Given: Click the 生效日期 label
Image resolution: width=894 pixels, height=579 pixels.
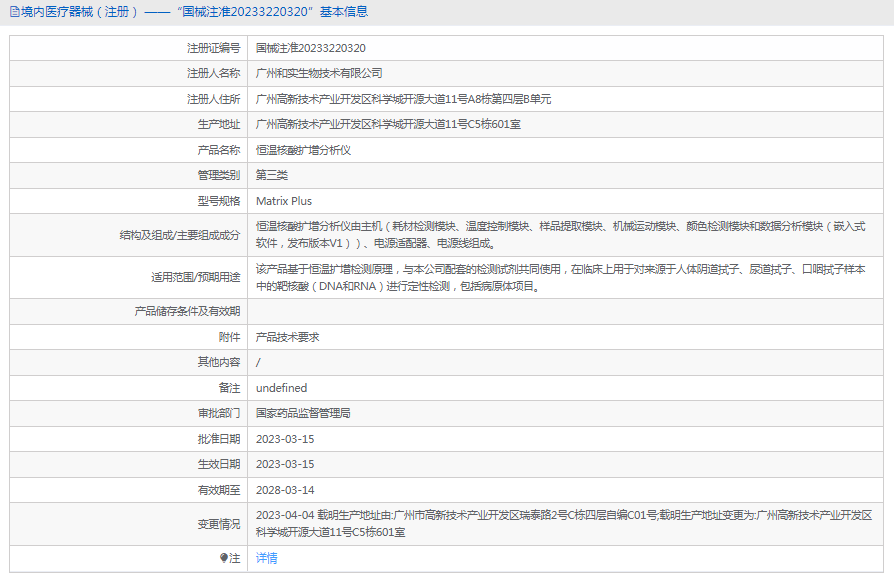Looking at the screenshot, I should point(219,464).
